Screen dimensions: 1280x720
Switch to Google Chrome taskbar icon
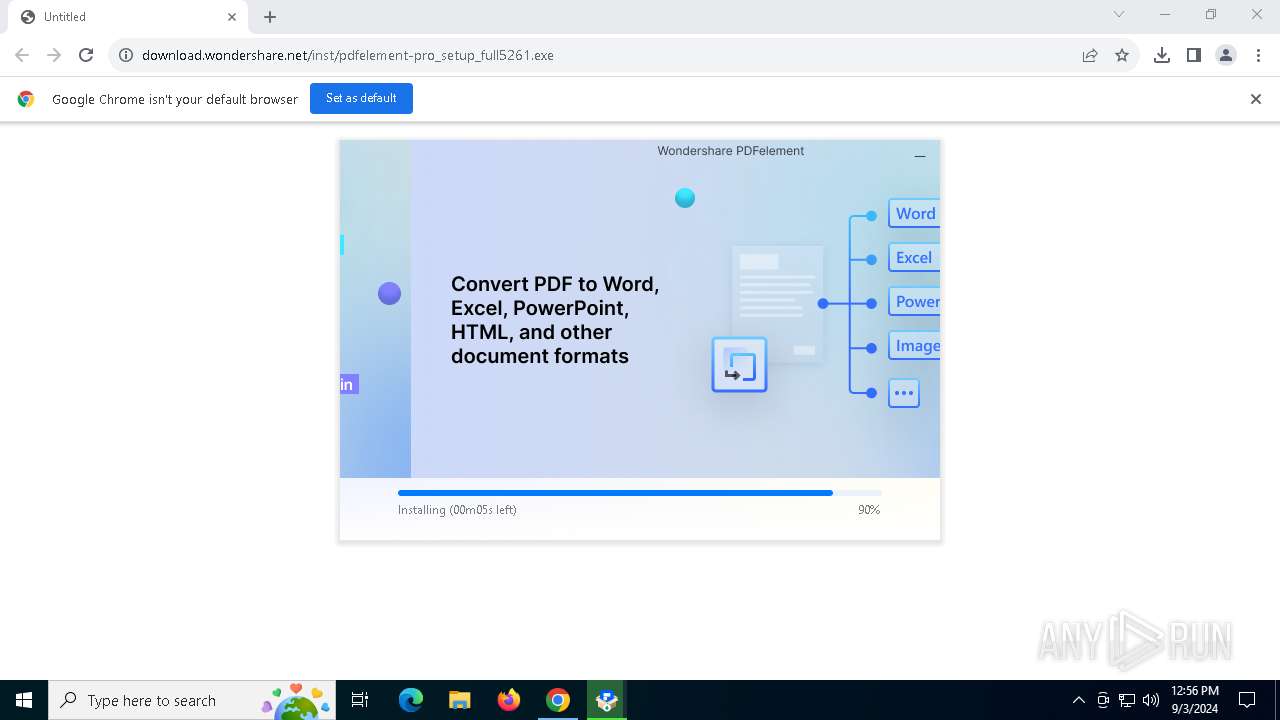coord(558,700)
